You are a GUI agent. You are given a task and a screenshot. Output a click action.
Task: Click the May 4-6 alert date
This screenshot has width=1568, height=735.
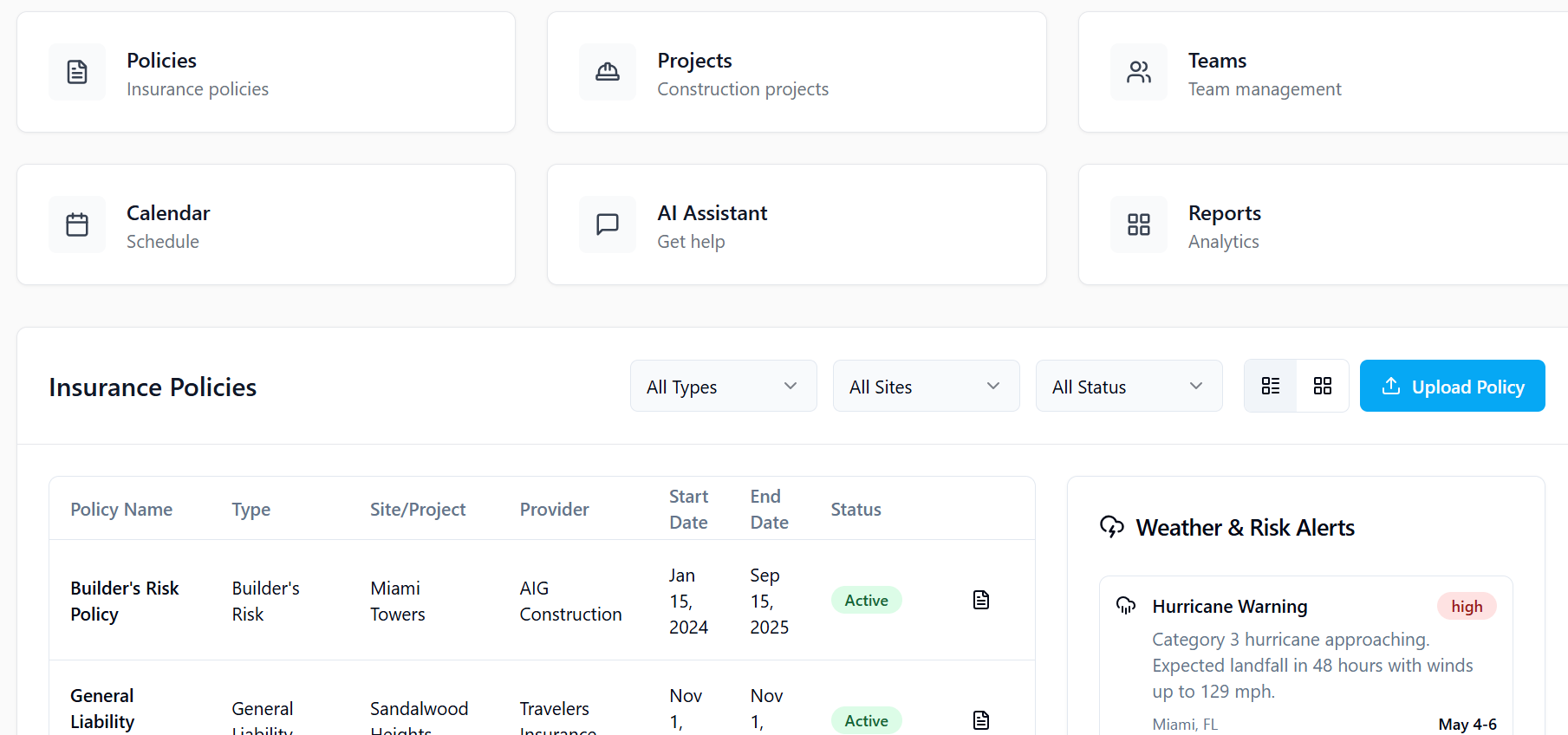(x=1467, y=724)
